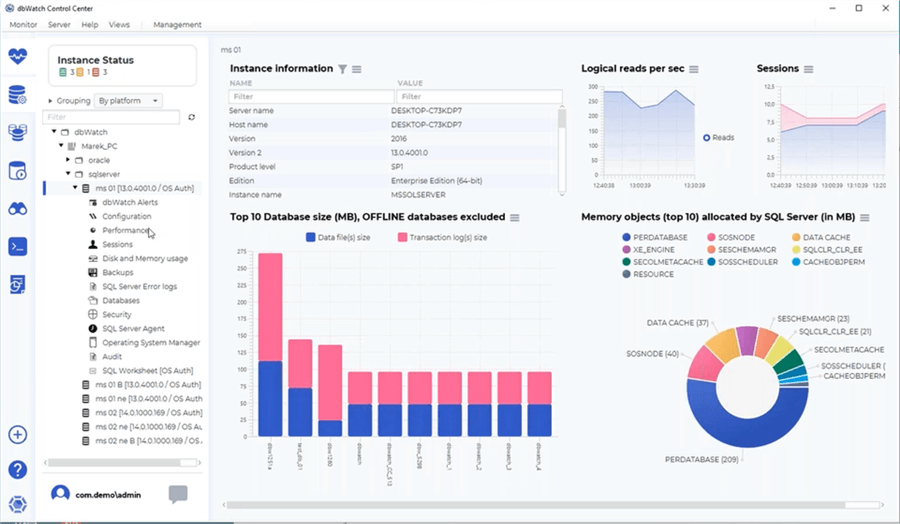Toggle RESOURCE legend entry
Viewport: 900px width, 524px height.
(648, 274)
